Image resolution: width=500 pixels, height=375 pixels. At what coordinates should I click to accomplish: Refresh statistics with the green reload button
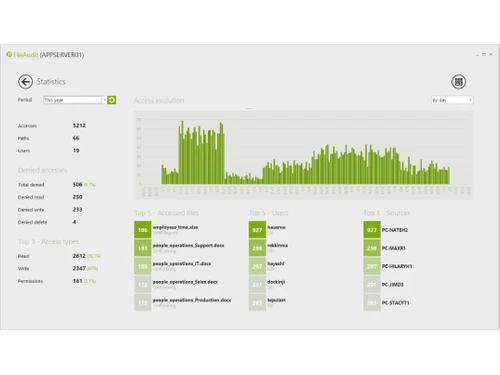(112, 100)
